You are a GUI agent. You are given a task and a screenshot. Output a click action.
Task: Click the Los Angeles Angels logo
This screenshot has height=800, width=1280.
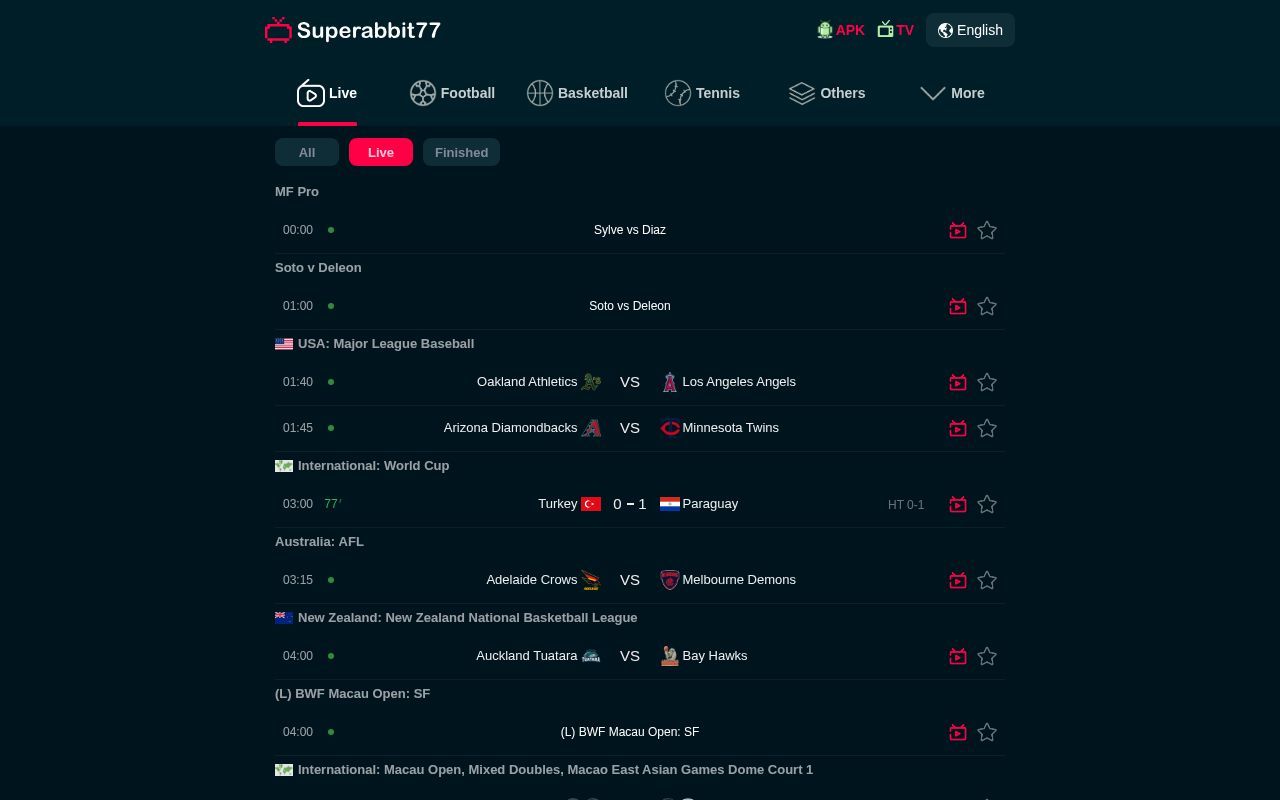pos(670,382)
